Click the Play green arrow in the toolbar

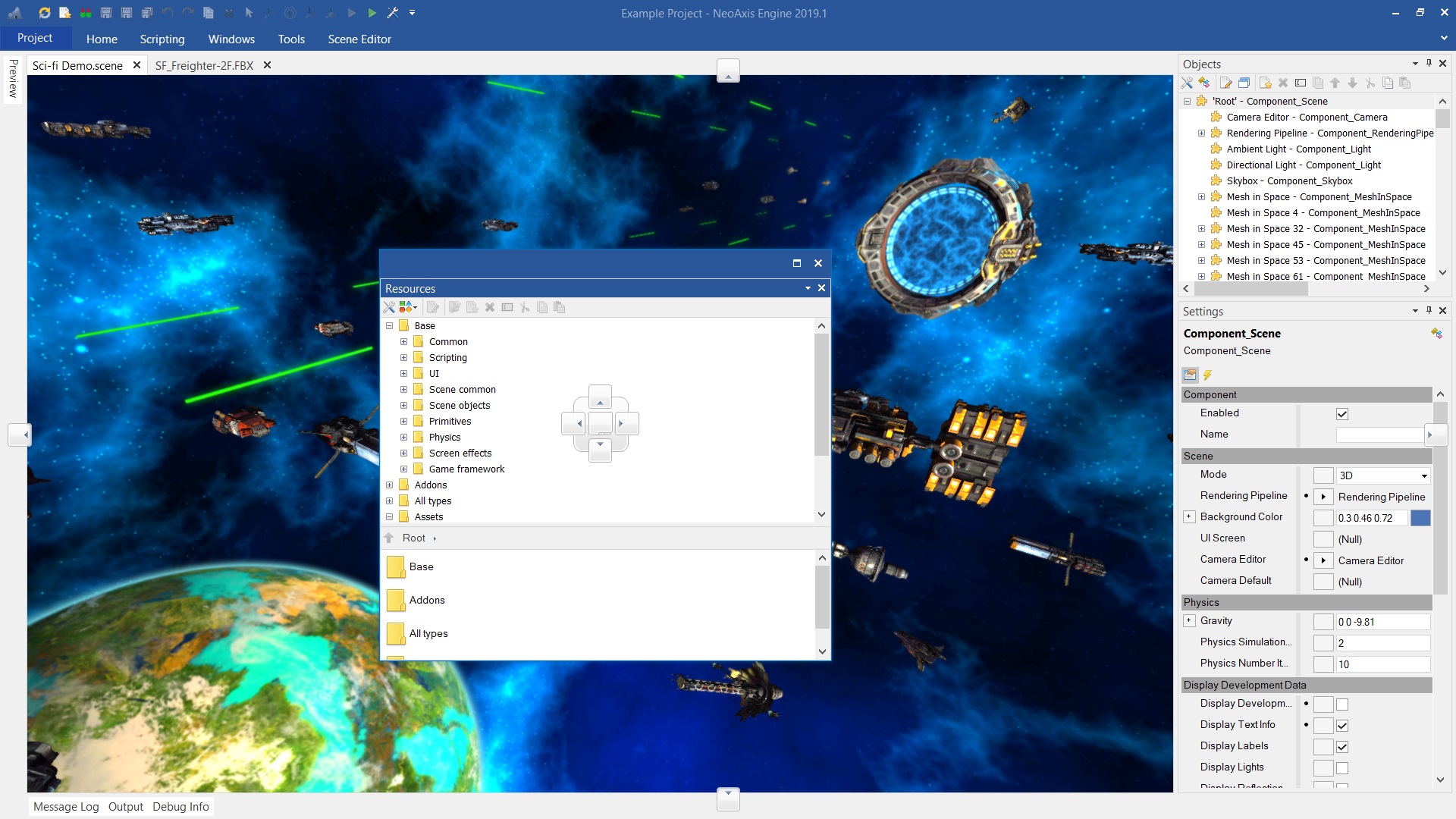pos(372,13)
